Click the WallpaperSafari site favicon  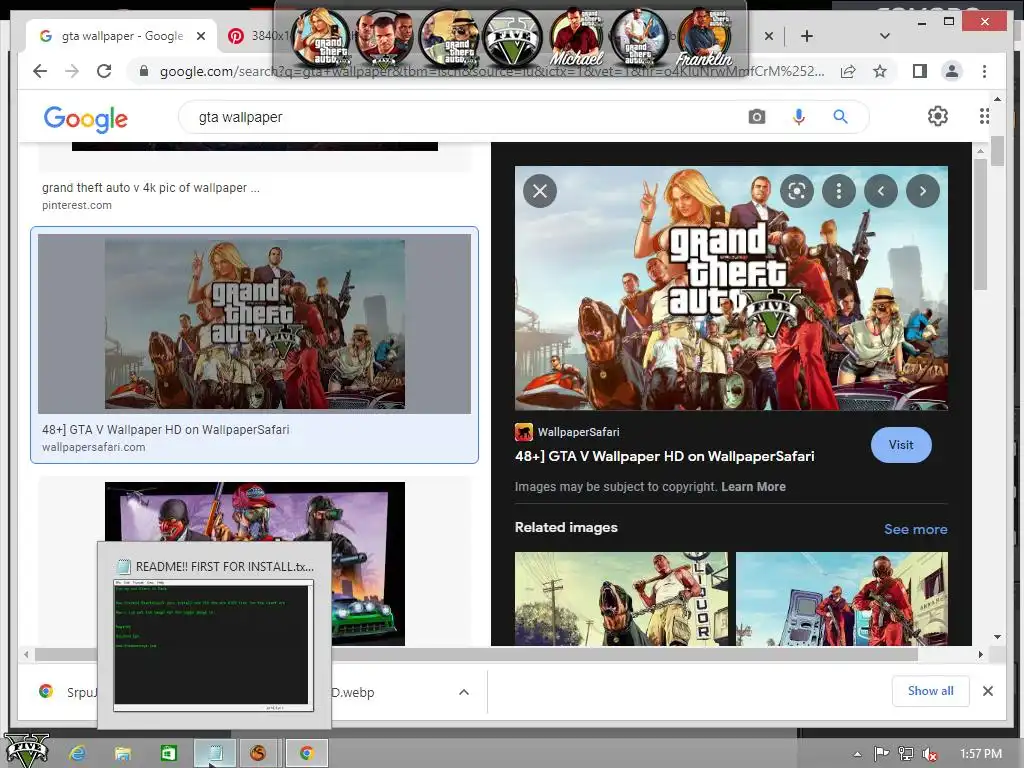524,432
